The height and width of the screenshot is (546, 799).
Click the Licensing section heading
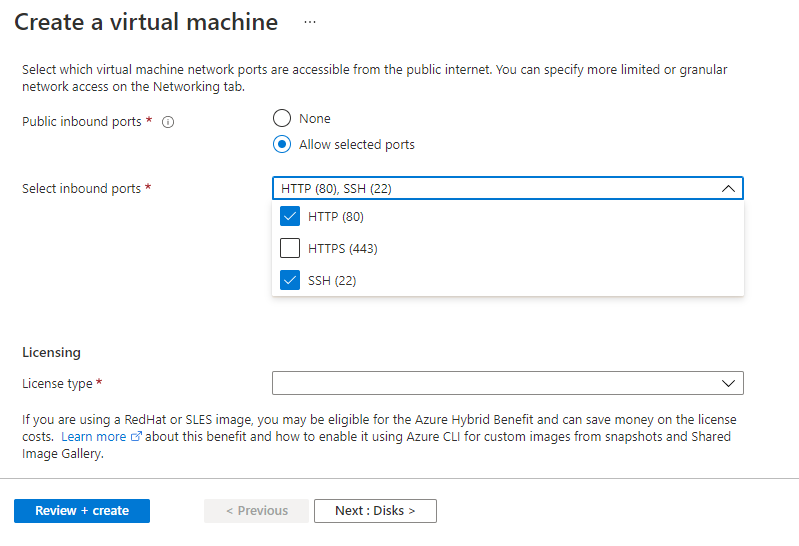coord(51,352)
